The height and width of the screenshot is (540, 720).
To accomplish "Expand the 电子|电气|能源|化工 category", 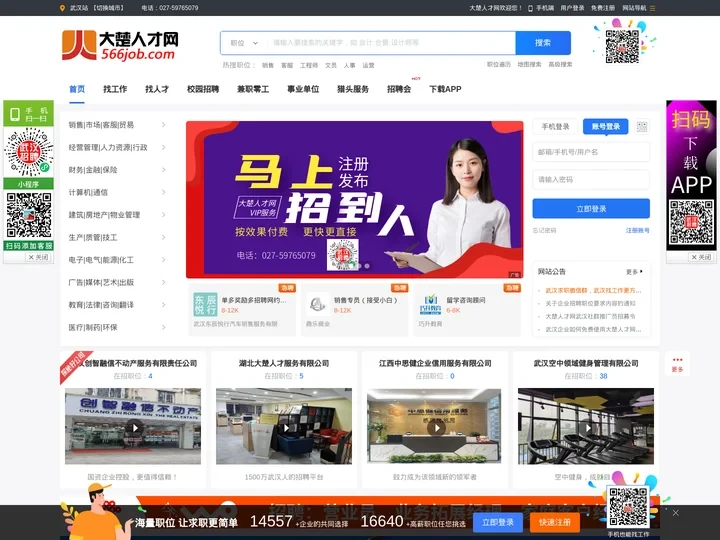I will (118, 260).
